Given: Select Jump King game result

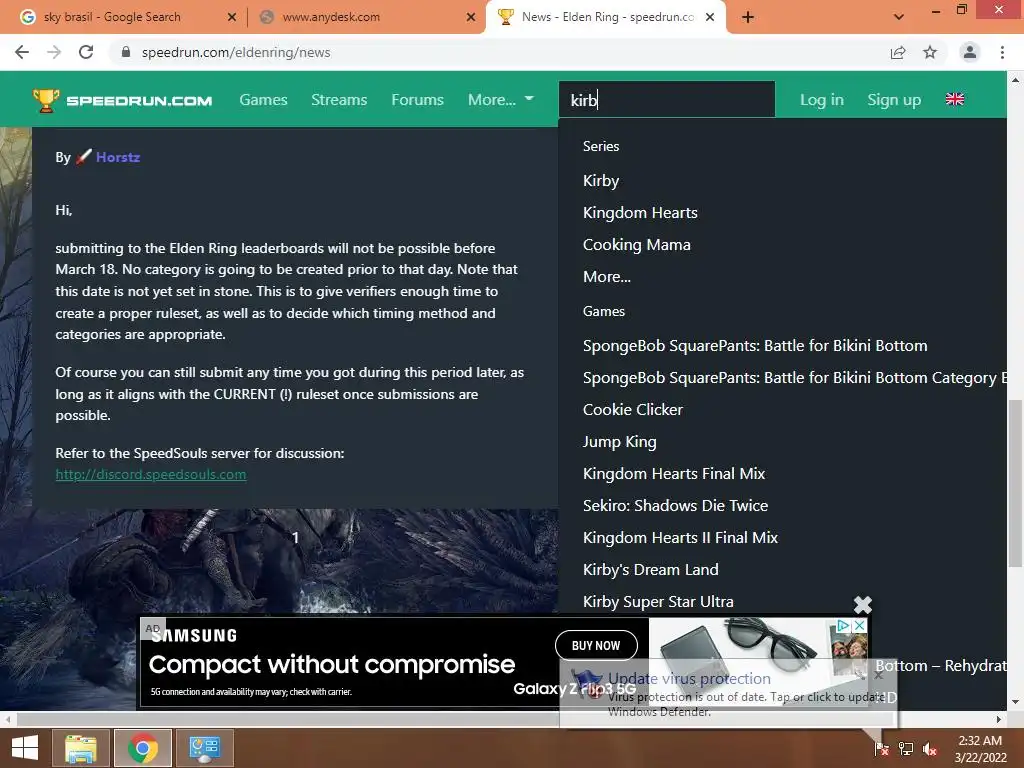Looking at the screenshot, I should [619, 442].
